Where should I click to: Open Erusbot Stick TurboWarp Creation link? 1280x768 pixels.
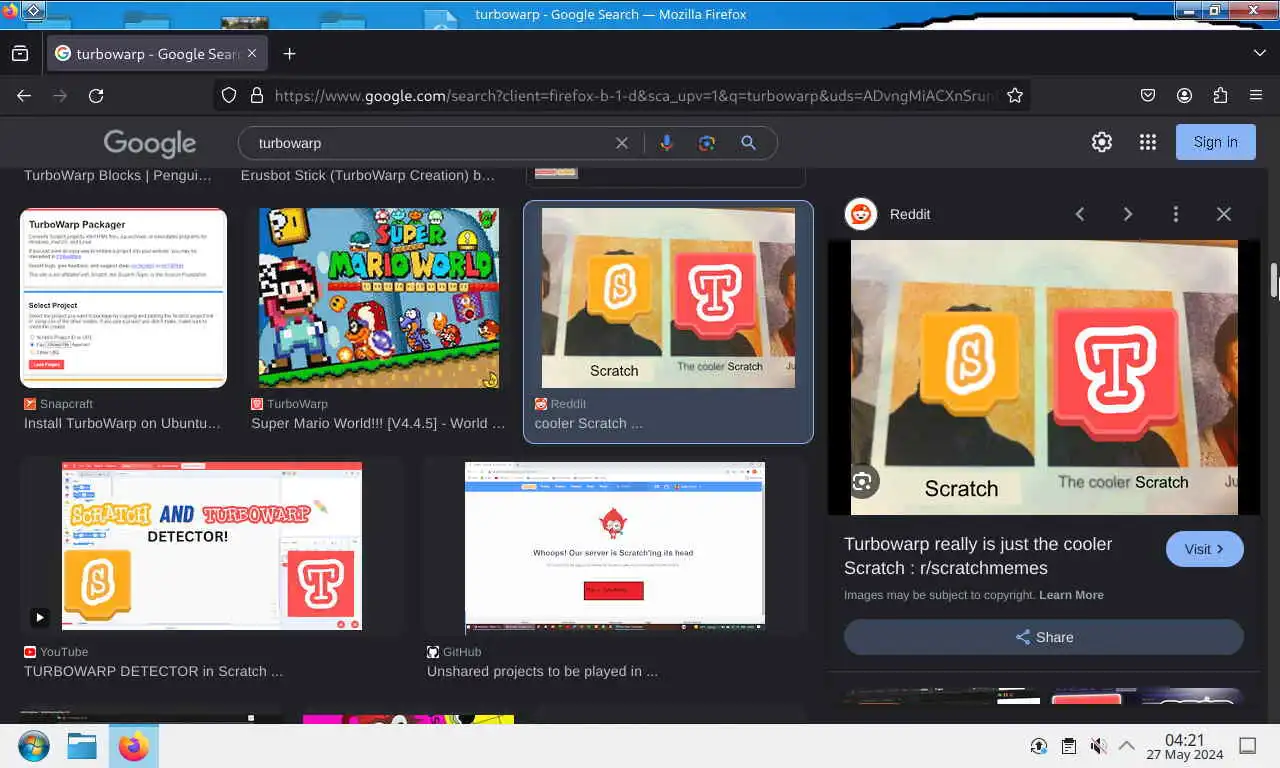(368, 175)
